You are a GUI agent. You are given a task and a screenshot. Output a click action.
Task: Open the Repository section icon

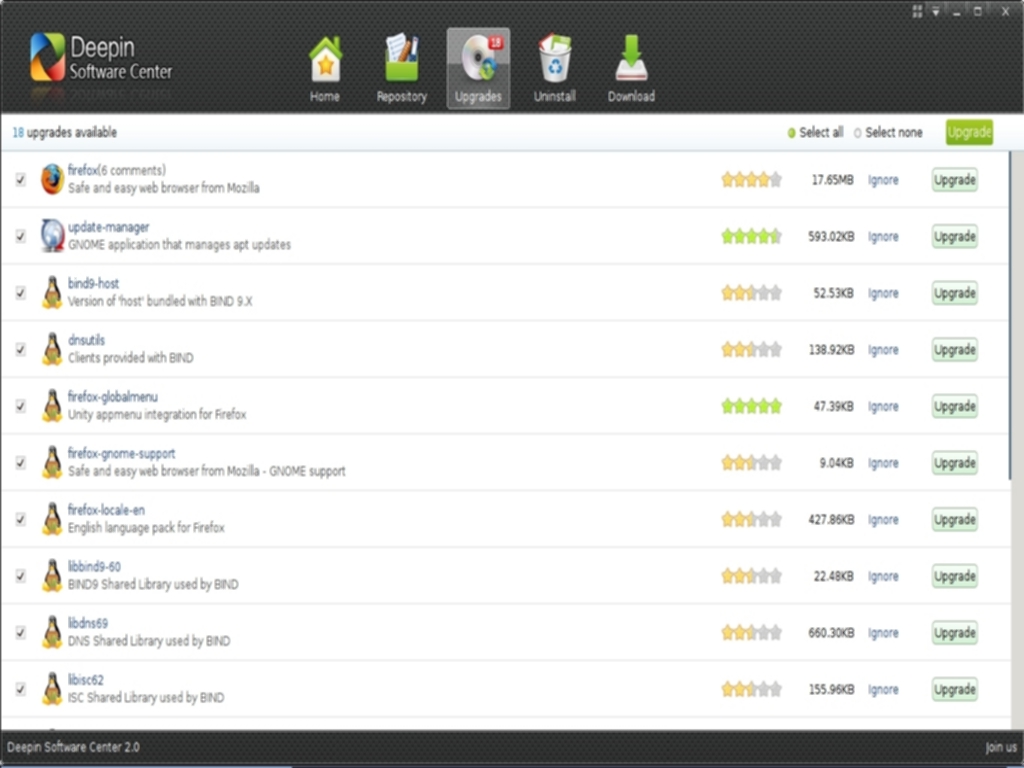(401, 62)
